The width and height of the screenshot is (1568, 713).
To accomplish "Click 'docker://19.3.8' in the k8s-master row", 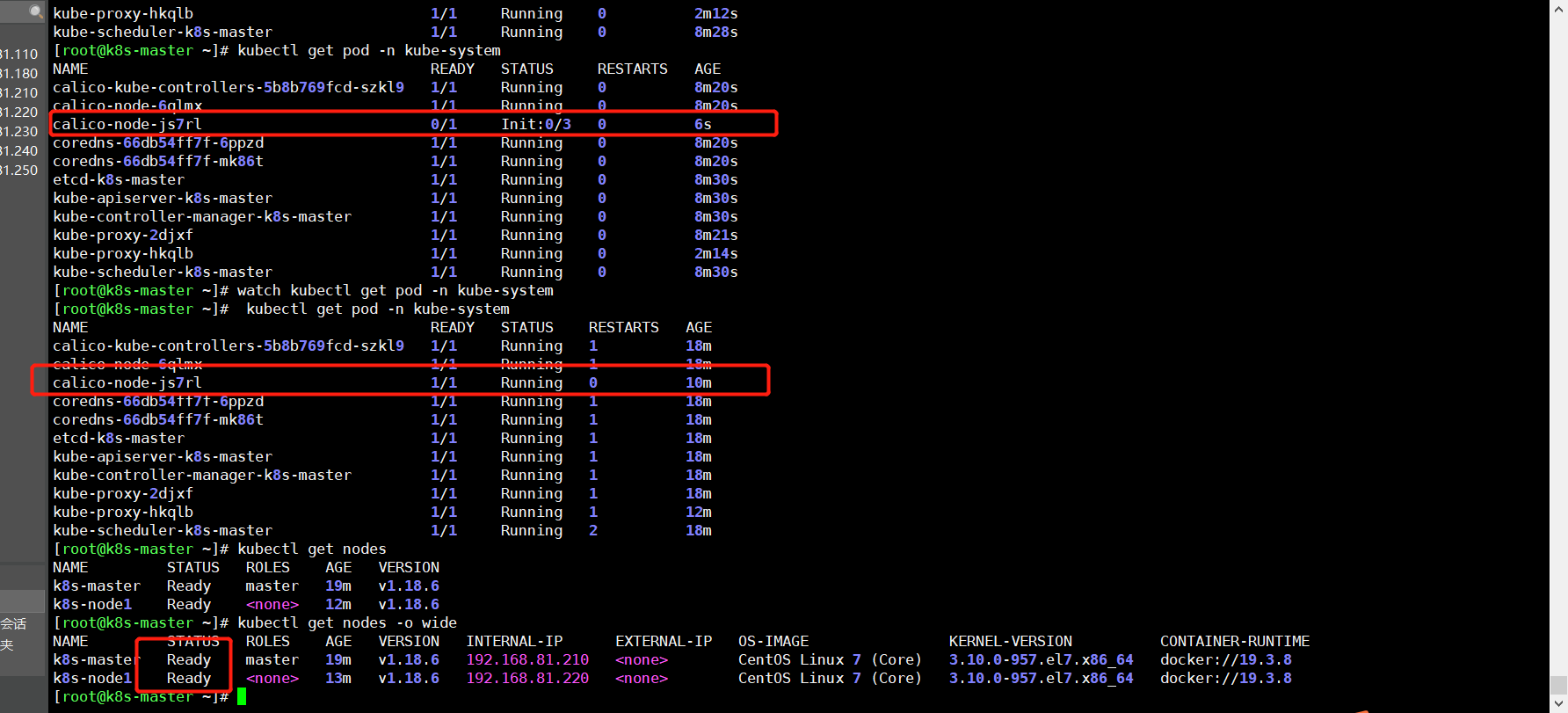I will pyautogui.click(x=1226, y=659).
